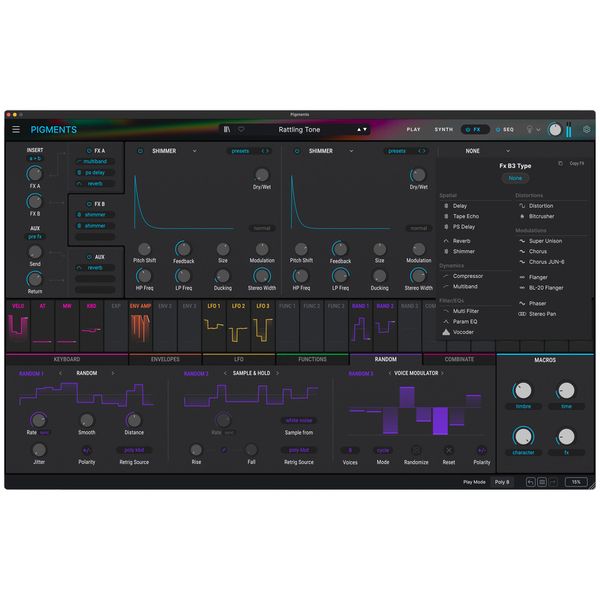Viewport: 600px width, 600px height.
Task: Open the preset library browser icon
Action: click(x=228, y=129)
